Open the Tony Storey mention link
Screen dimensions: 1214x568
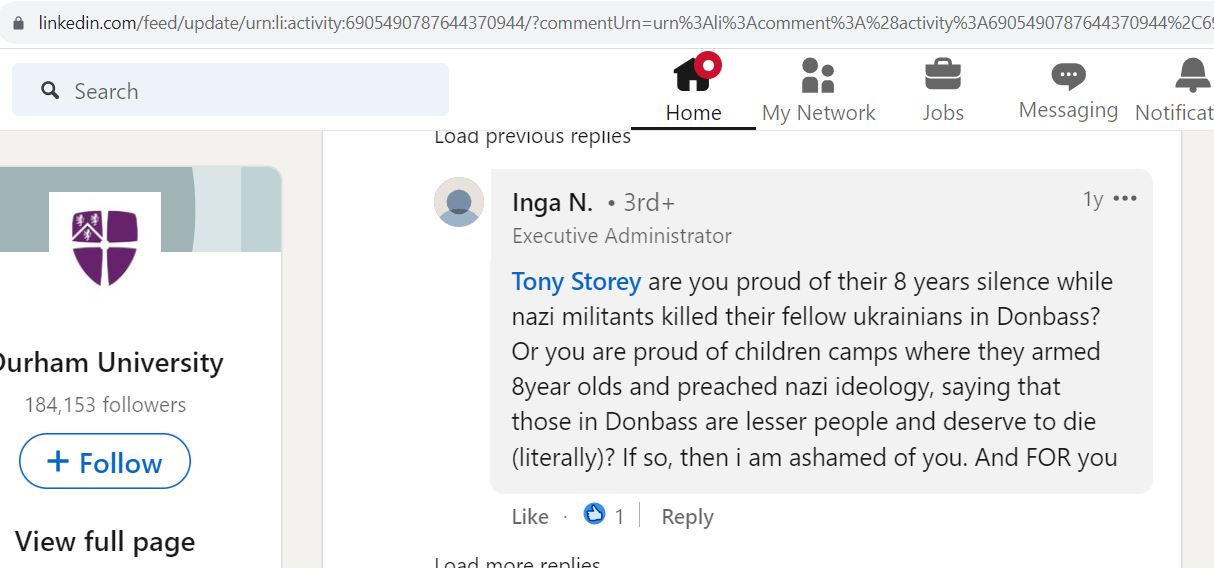(576, 282)
